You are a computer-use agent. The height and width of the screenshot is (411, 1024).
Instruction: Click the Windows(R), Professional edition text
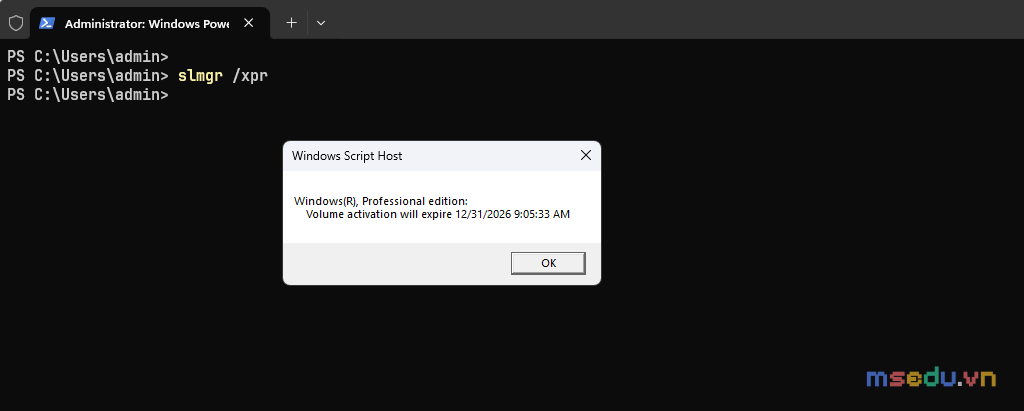381,201
